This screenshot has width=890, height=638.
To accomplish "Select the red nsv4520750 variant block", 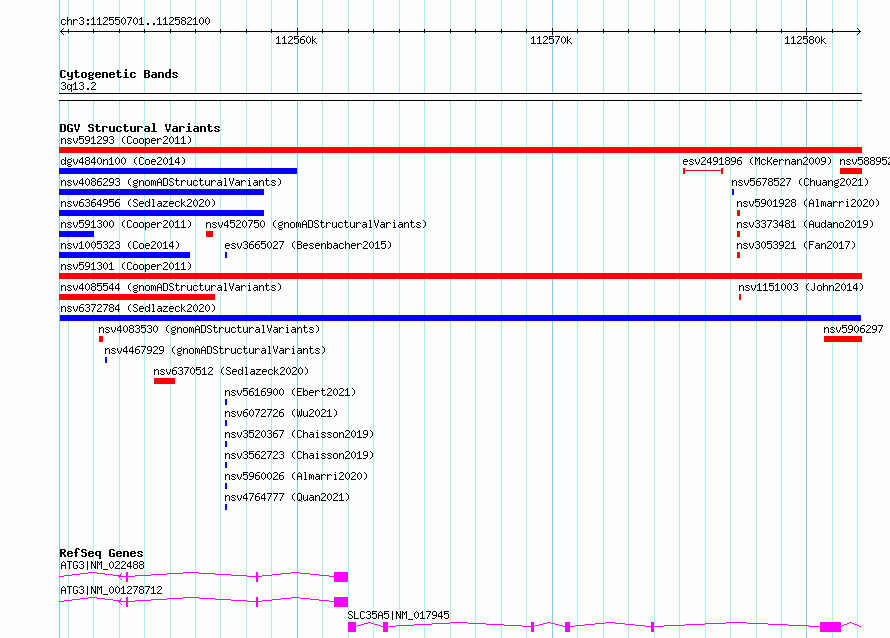I will (209, 234).
